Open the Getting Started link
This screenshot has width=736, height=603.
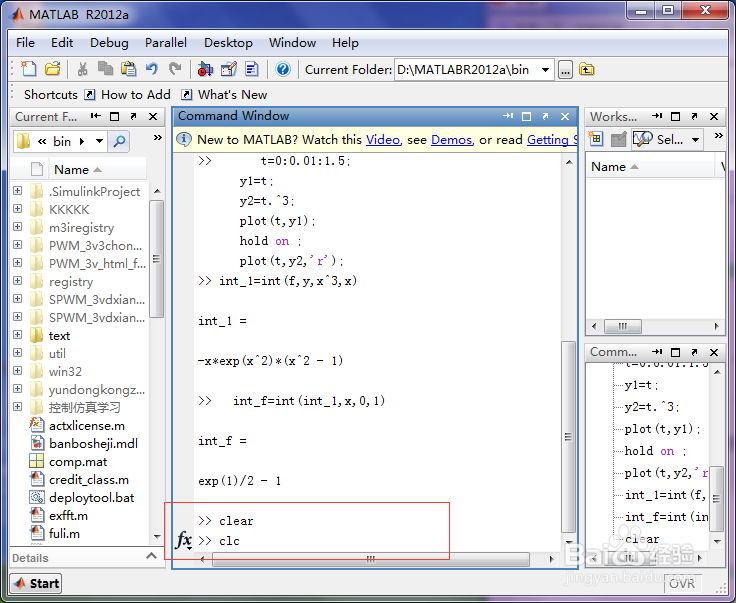(552, 140)
